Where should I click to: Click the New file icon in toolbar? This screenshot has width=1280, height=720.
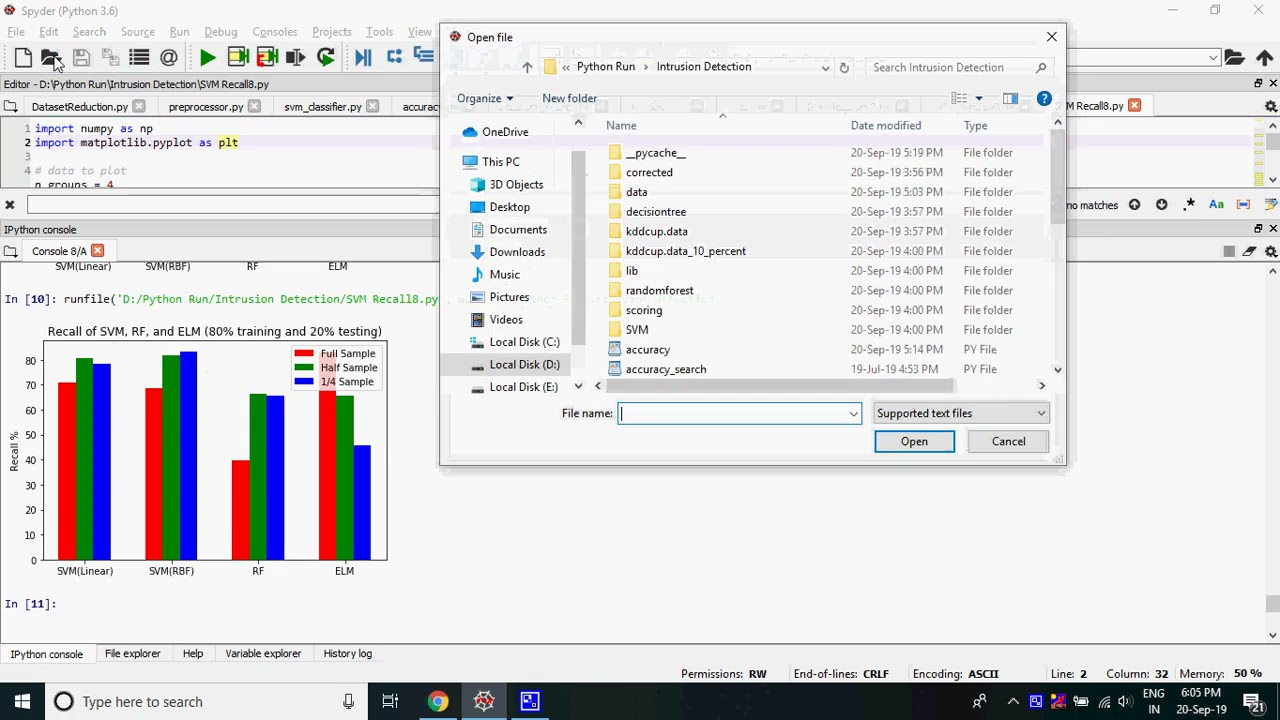(23, 58)
